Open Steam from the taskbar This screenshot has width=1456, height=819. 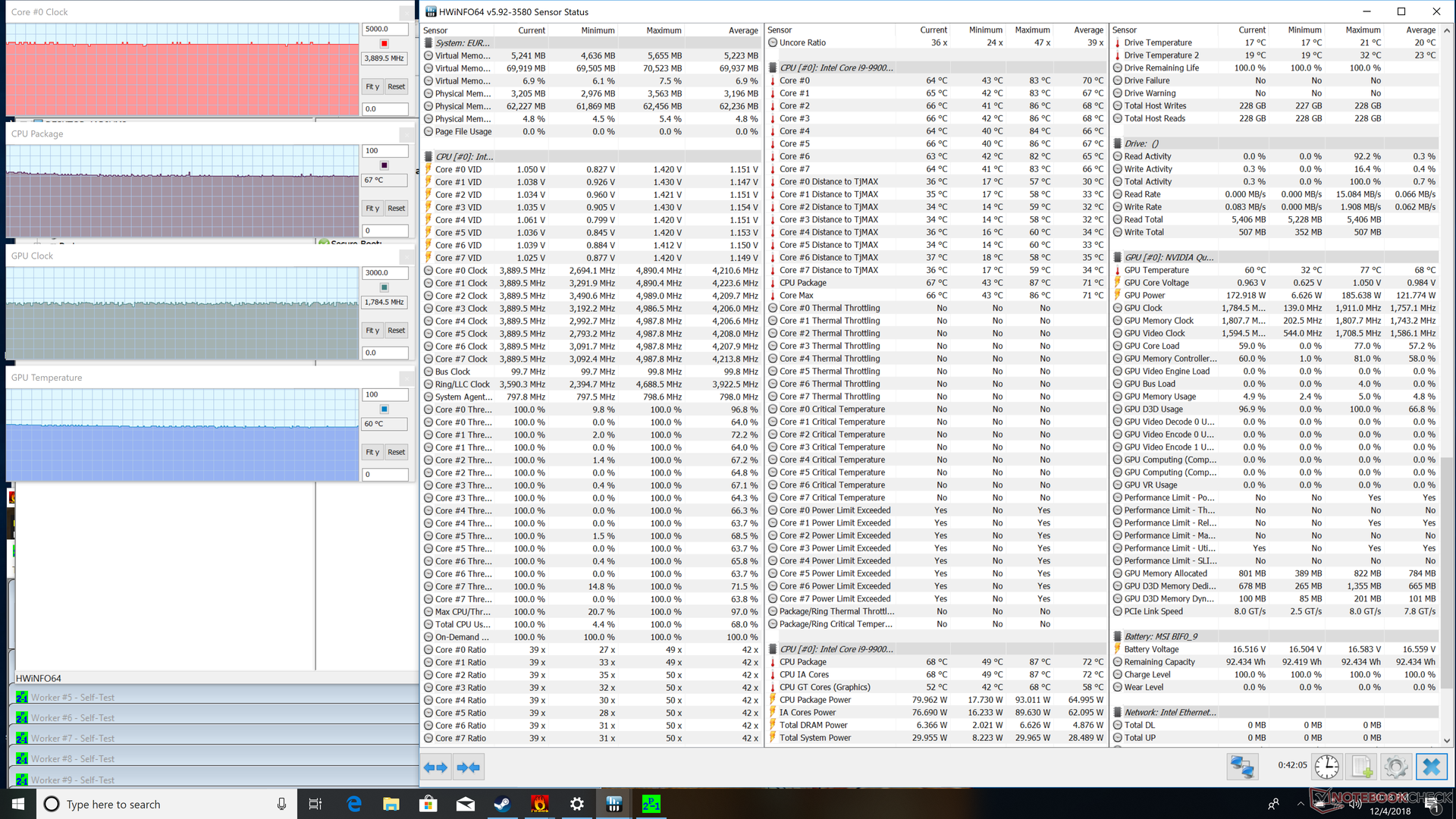tap(502, 804)
